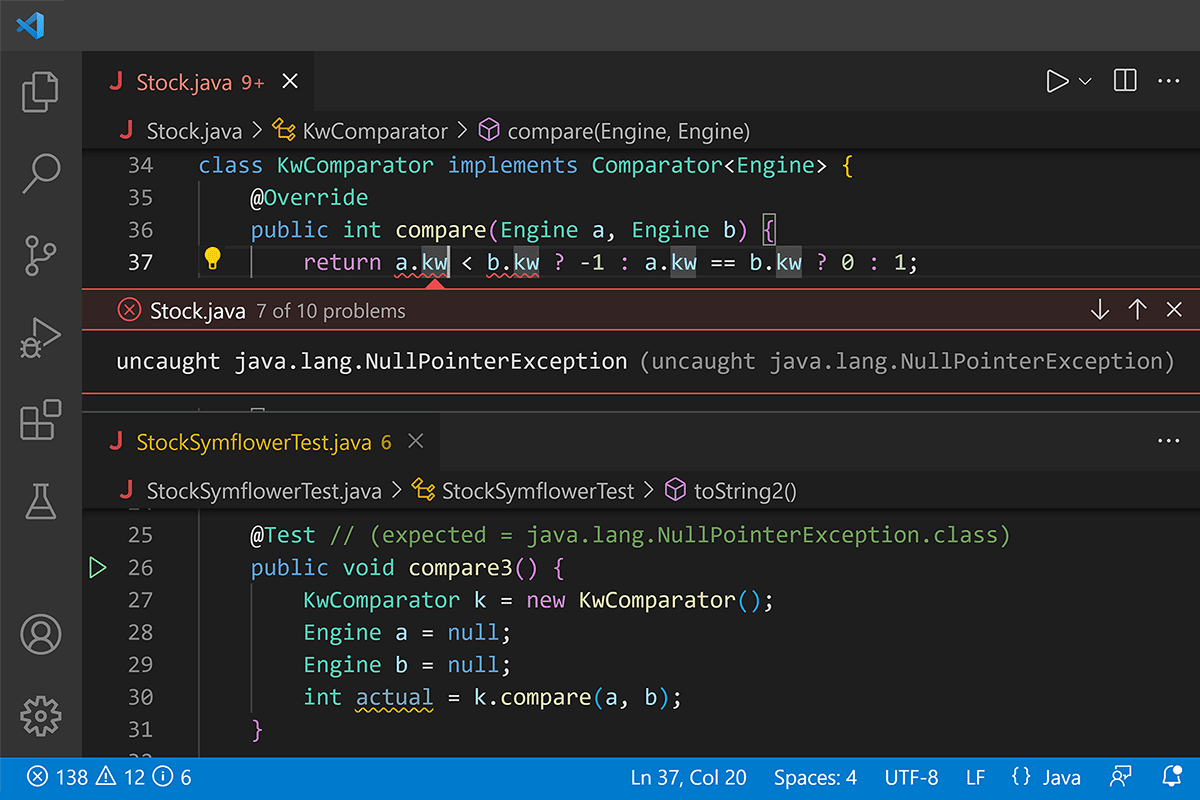
Task: Click 'KwComparator k = new KwComparator();' line
Action: point(539,600)
